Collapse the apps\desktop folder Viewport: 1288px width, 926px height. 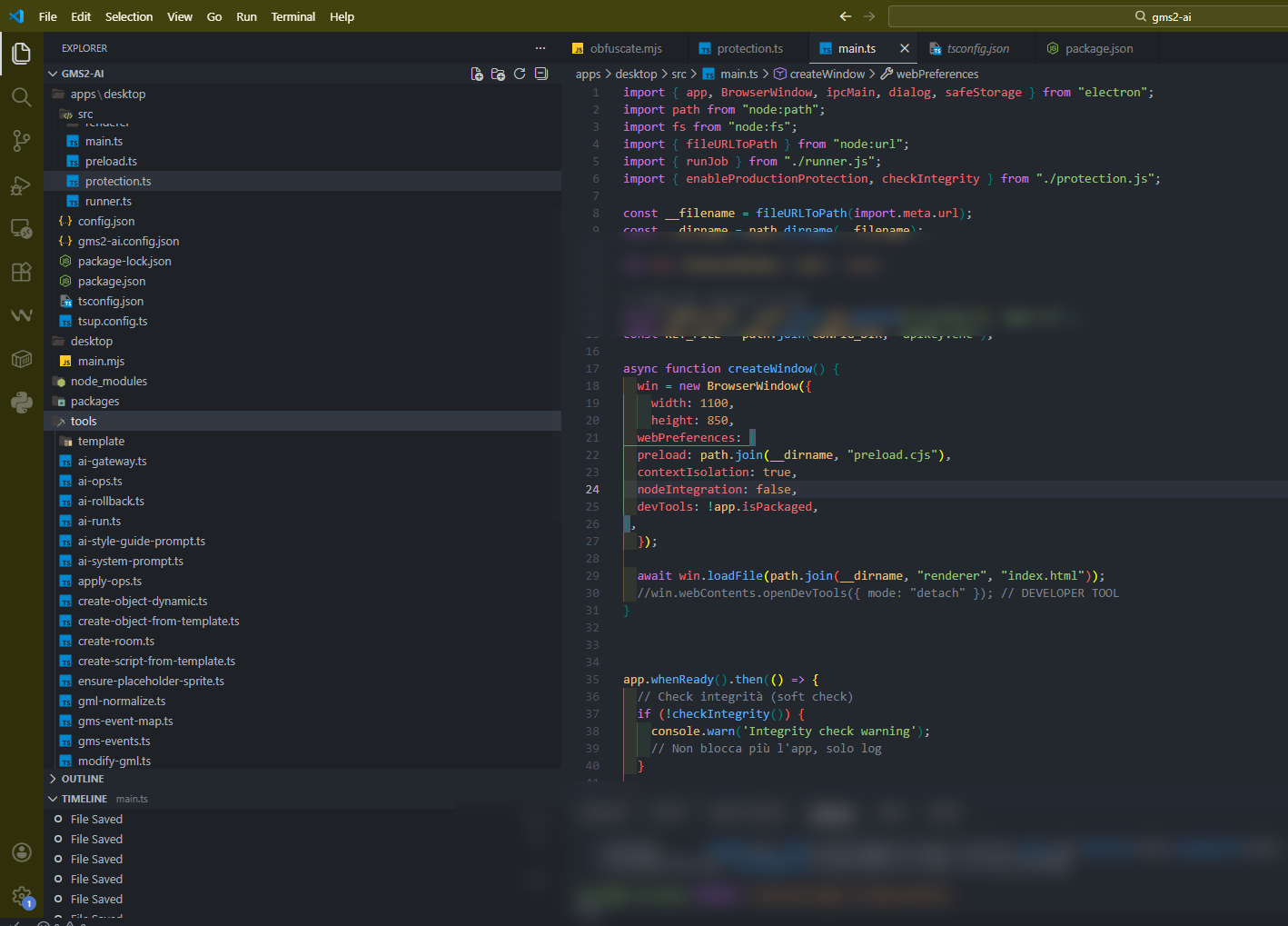click(x=302, y=94)
